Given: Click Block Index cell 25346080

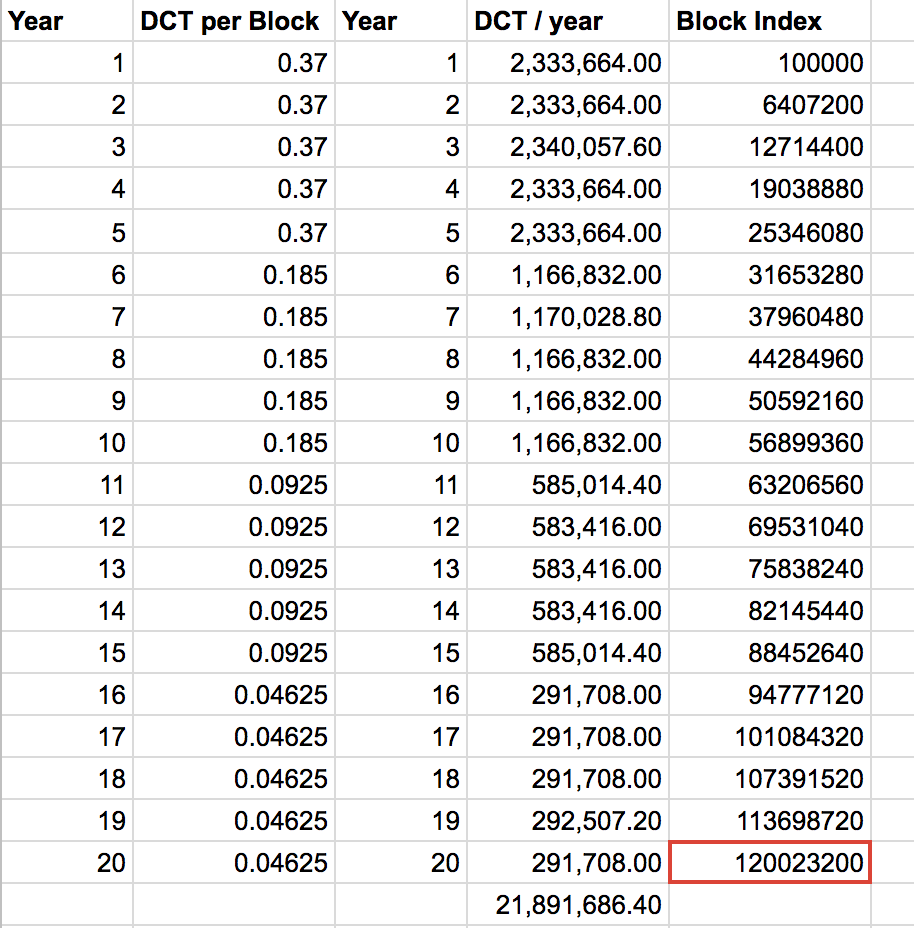Looking at the screenshot, I should [770, 232].
